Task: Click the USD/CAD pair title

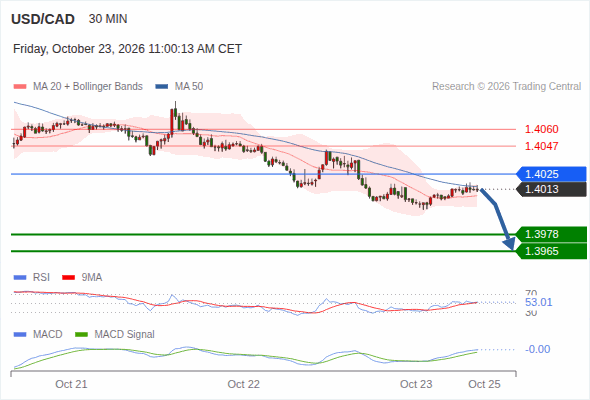Action: pyautogui.click(x=43, y=19)
